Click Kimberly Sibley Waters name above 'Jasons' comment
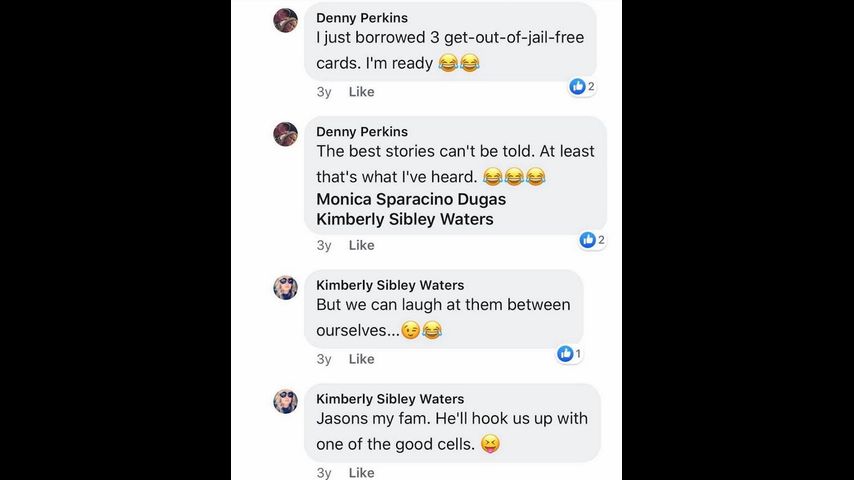The width and height of the screenshot is (854, 480). 390,399
